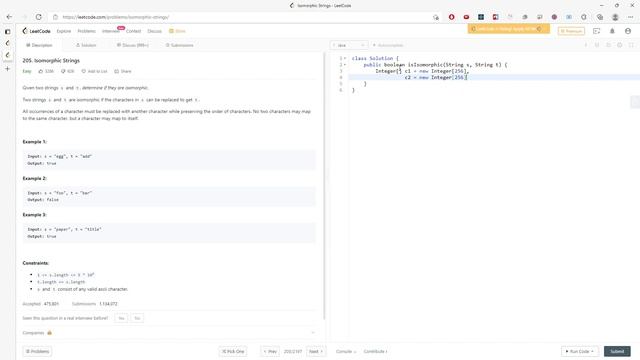The image size is (640, 360).
Task: Click the red Opera-style extension icon
Action: pos(451,17)
